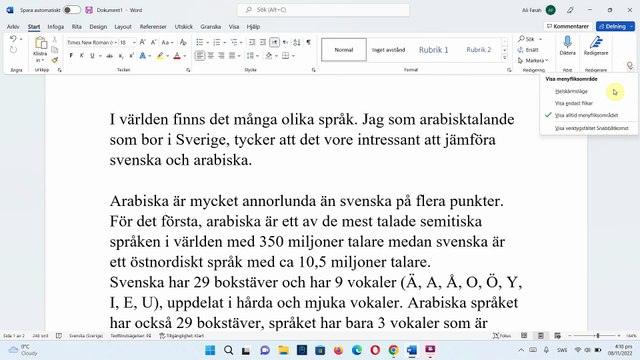Click the Ersätt replace icon

point(528,50)
